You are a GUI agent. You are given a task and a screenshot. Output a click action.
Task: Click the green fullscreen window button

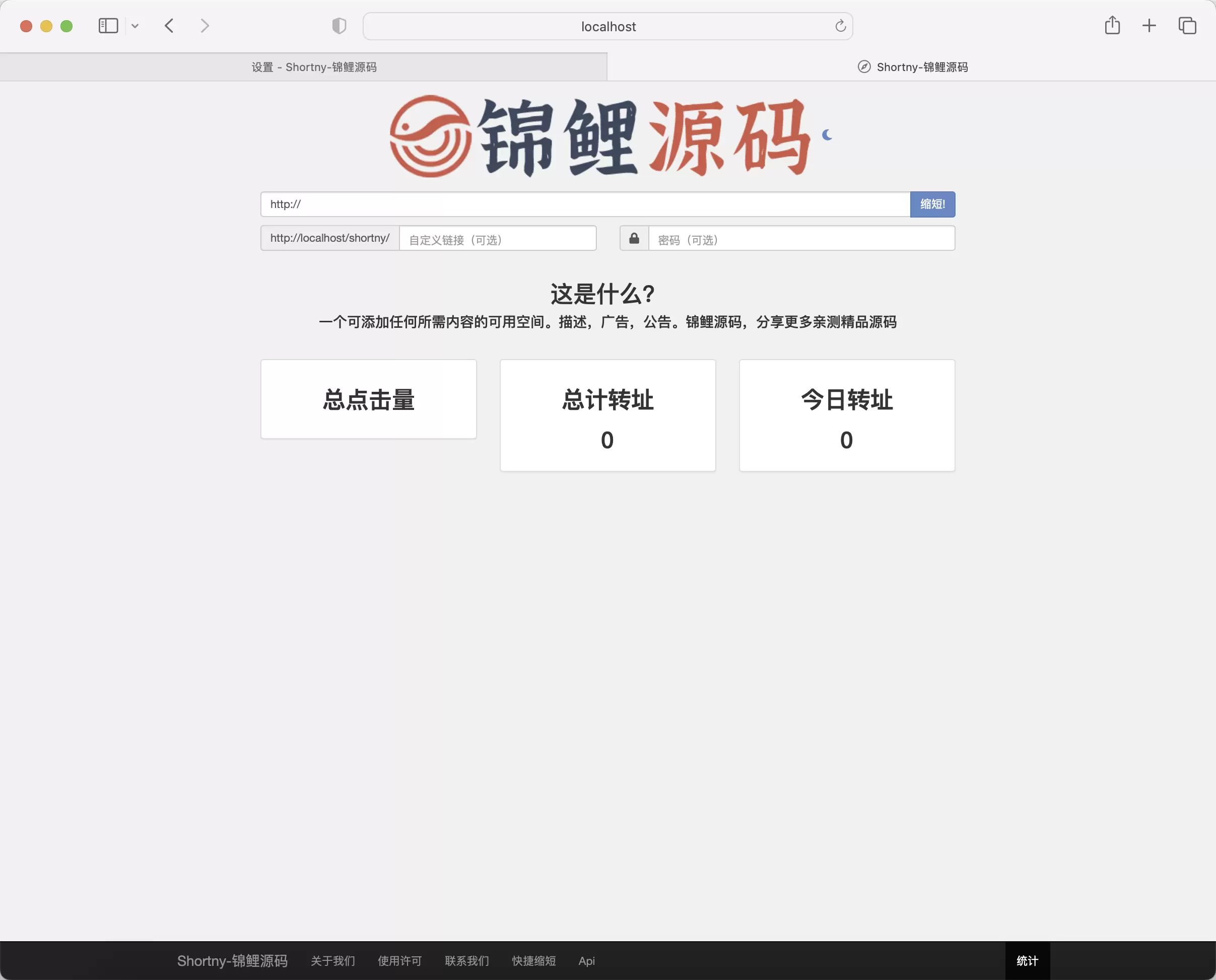tap(66, 26)
